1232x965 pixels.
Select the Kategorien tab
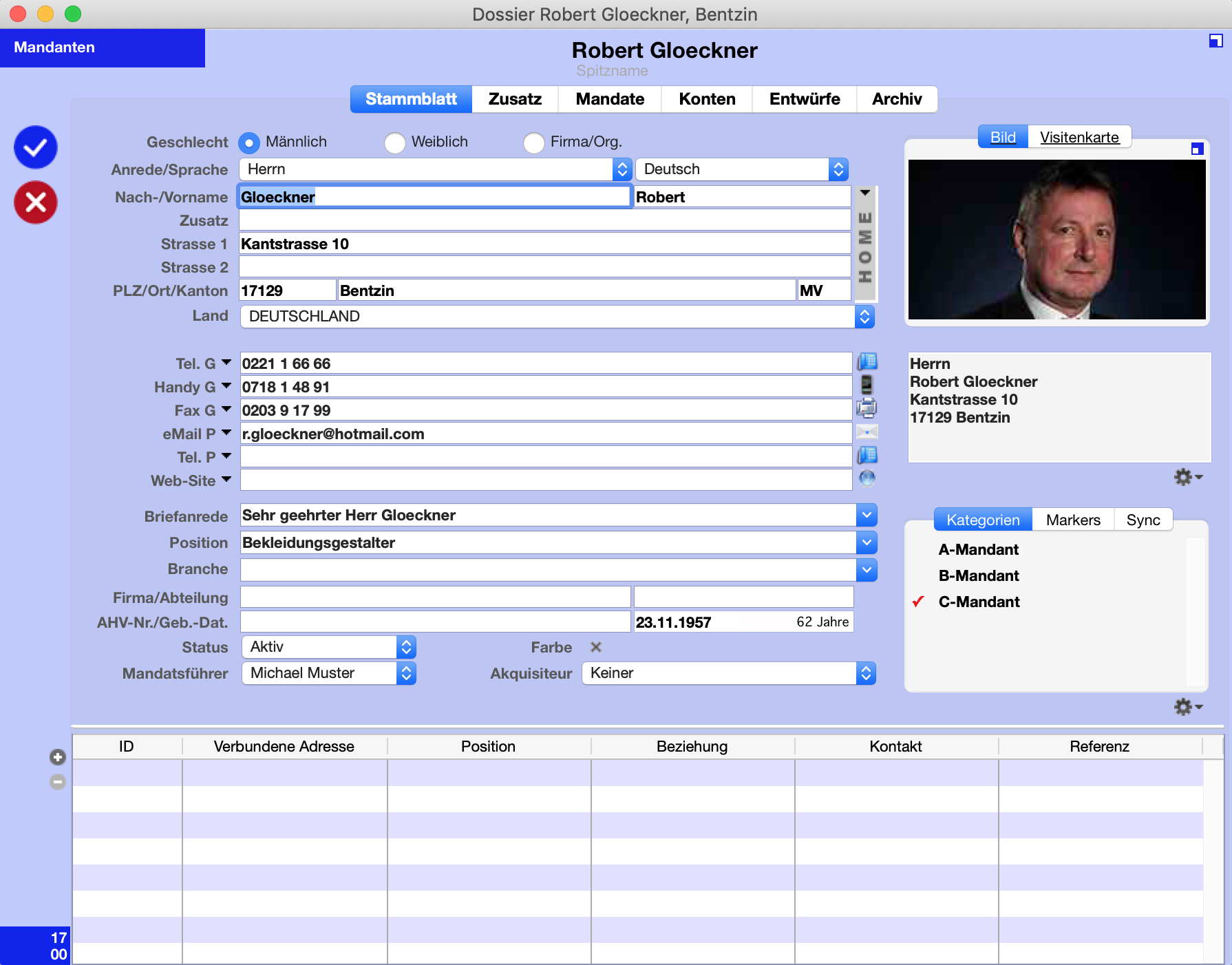pos(983,520)
